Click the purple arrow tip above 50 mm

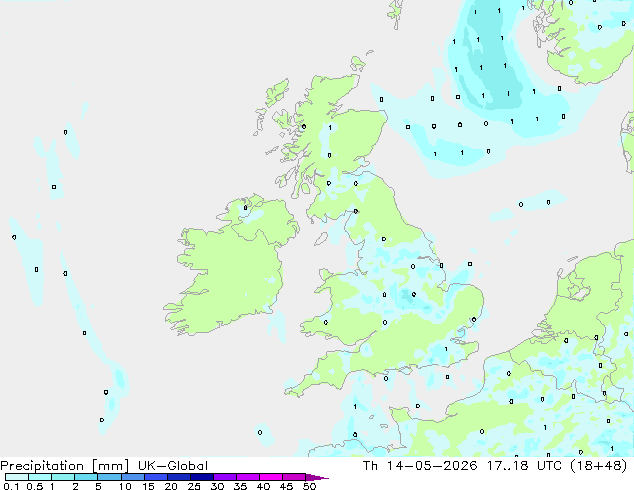coord(317,478)
